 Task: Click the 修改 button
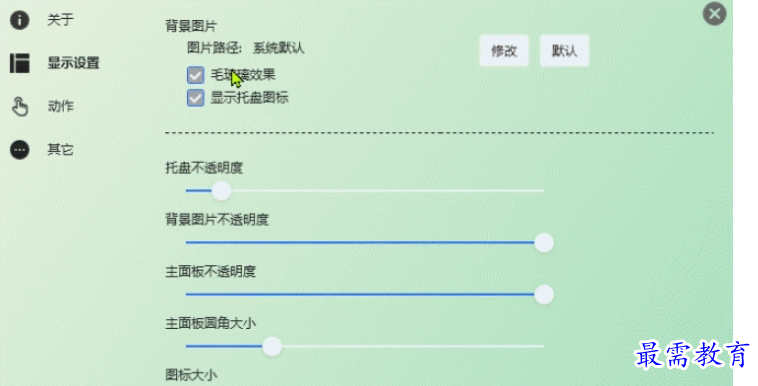[504, 50]
